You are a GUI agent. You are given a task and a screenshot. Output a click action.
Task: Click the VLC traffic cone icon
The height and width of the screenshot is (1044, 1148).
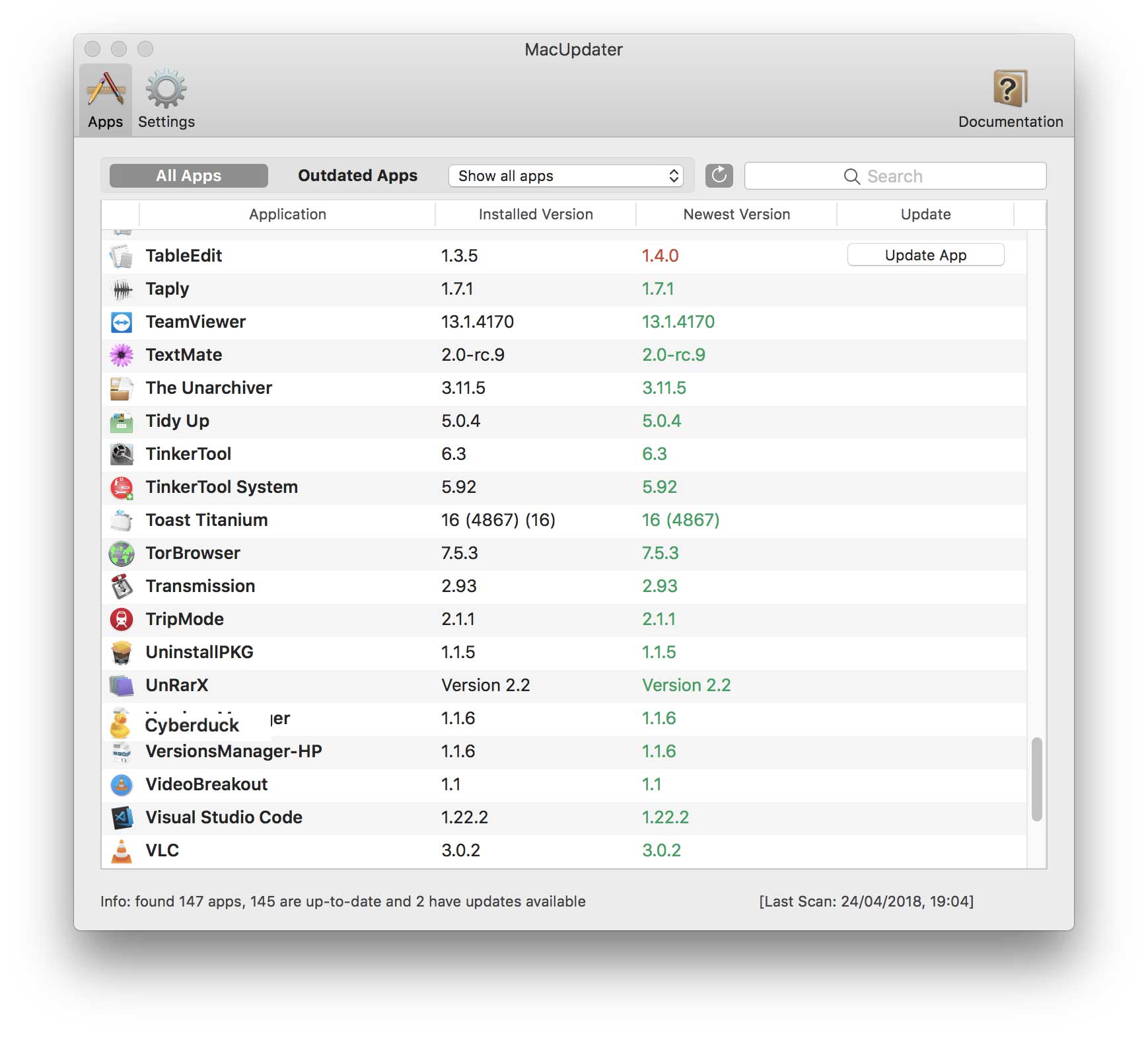(122, 850)
